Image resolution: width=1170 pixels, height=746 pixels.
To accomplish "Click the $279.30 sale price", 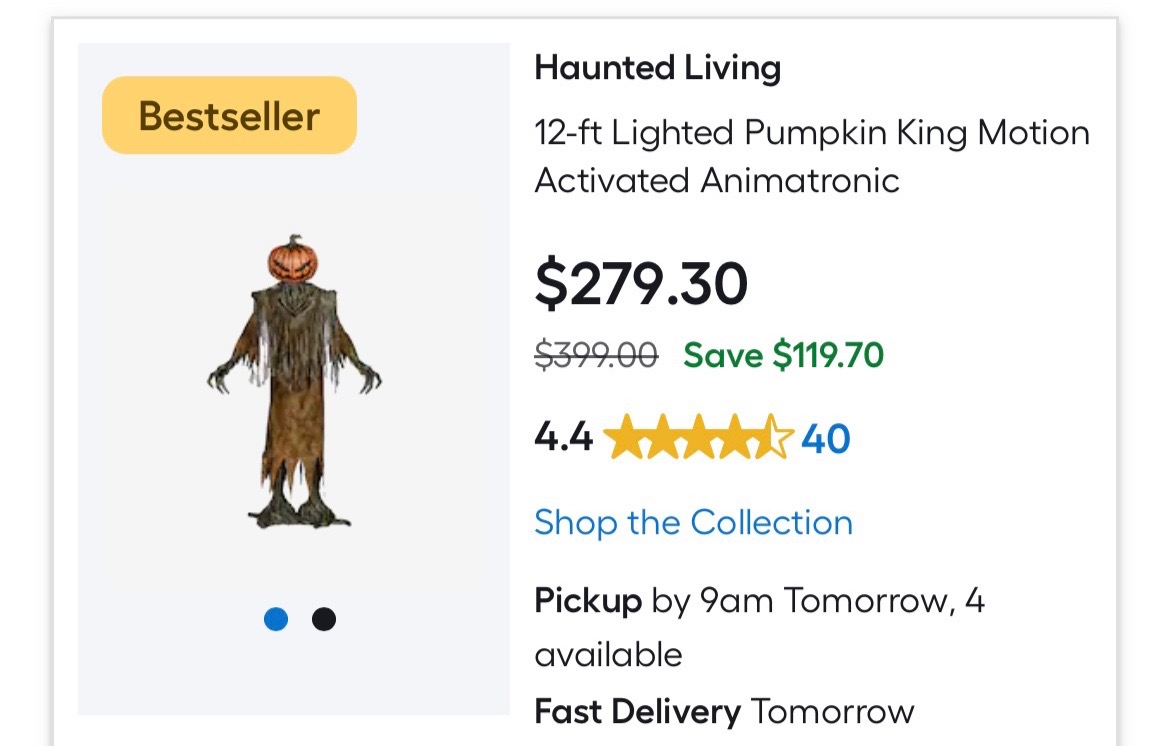I will click(x=641, y=283).
